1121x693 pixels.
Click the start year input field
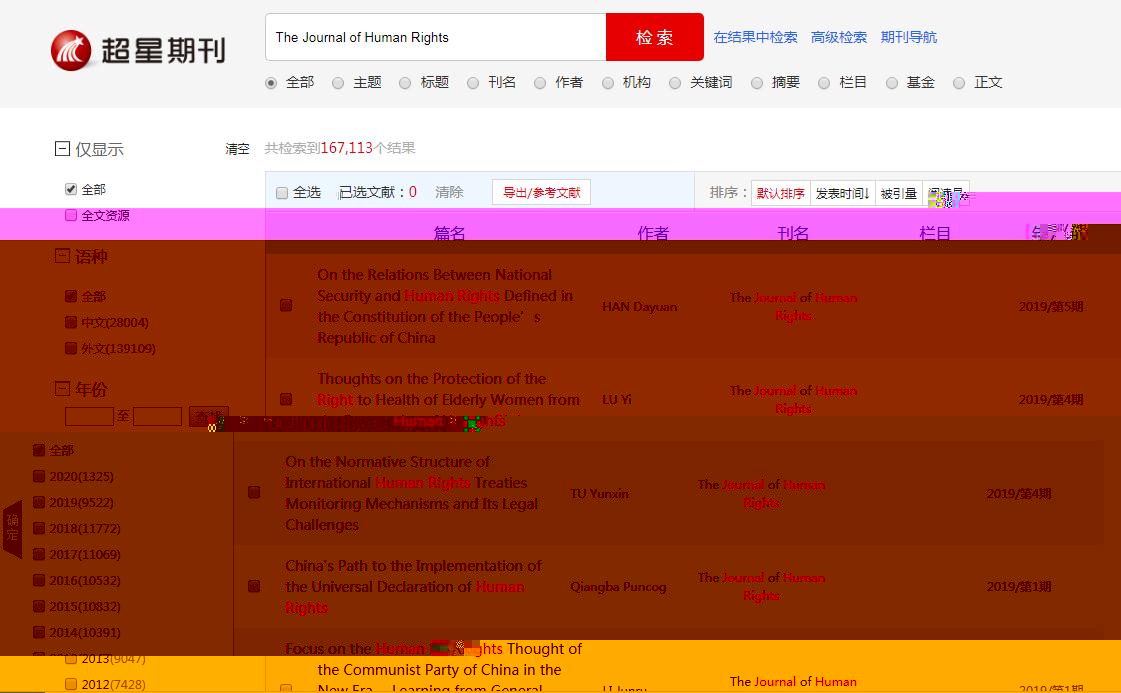click(x=89, y=416)
